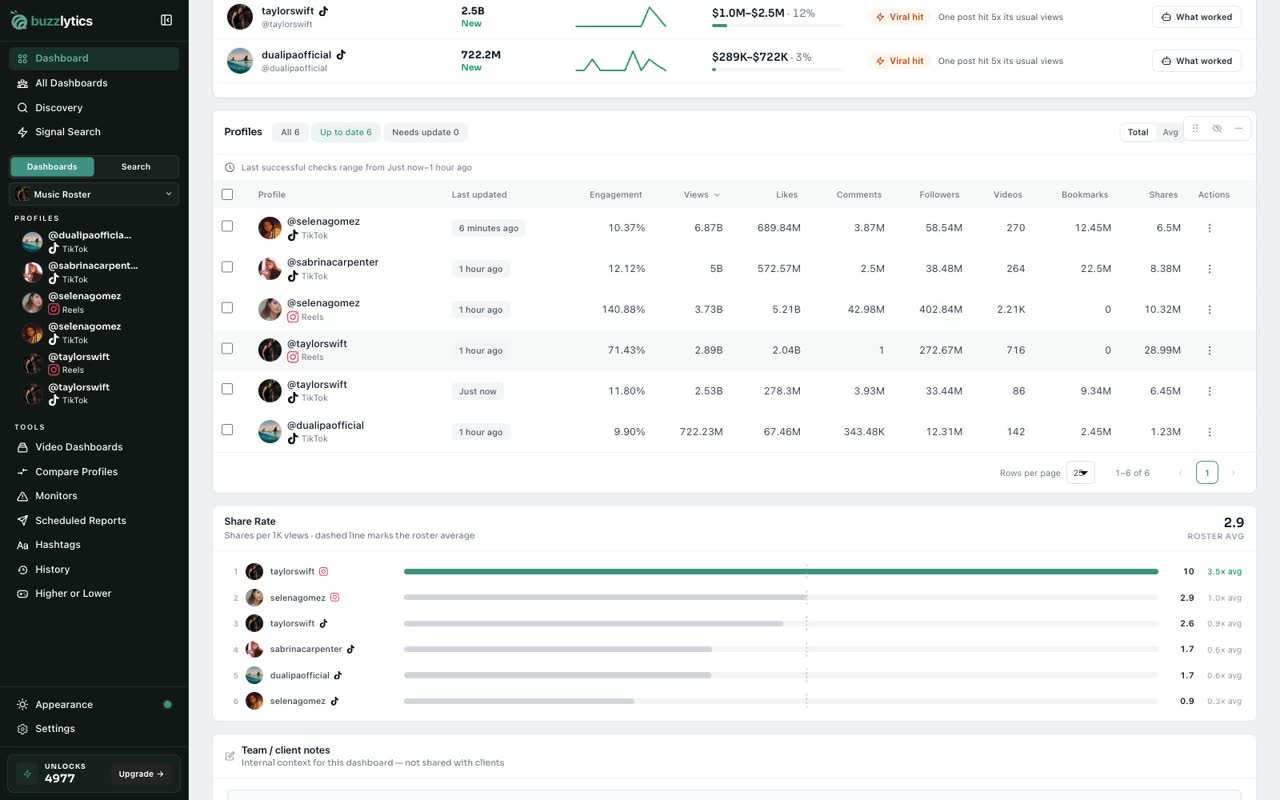This screenshot has height=800, width=1280.
Task: Filter profiles by Up to date 6
Action: click(346, 132)
